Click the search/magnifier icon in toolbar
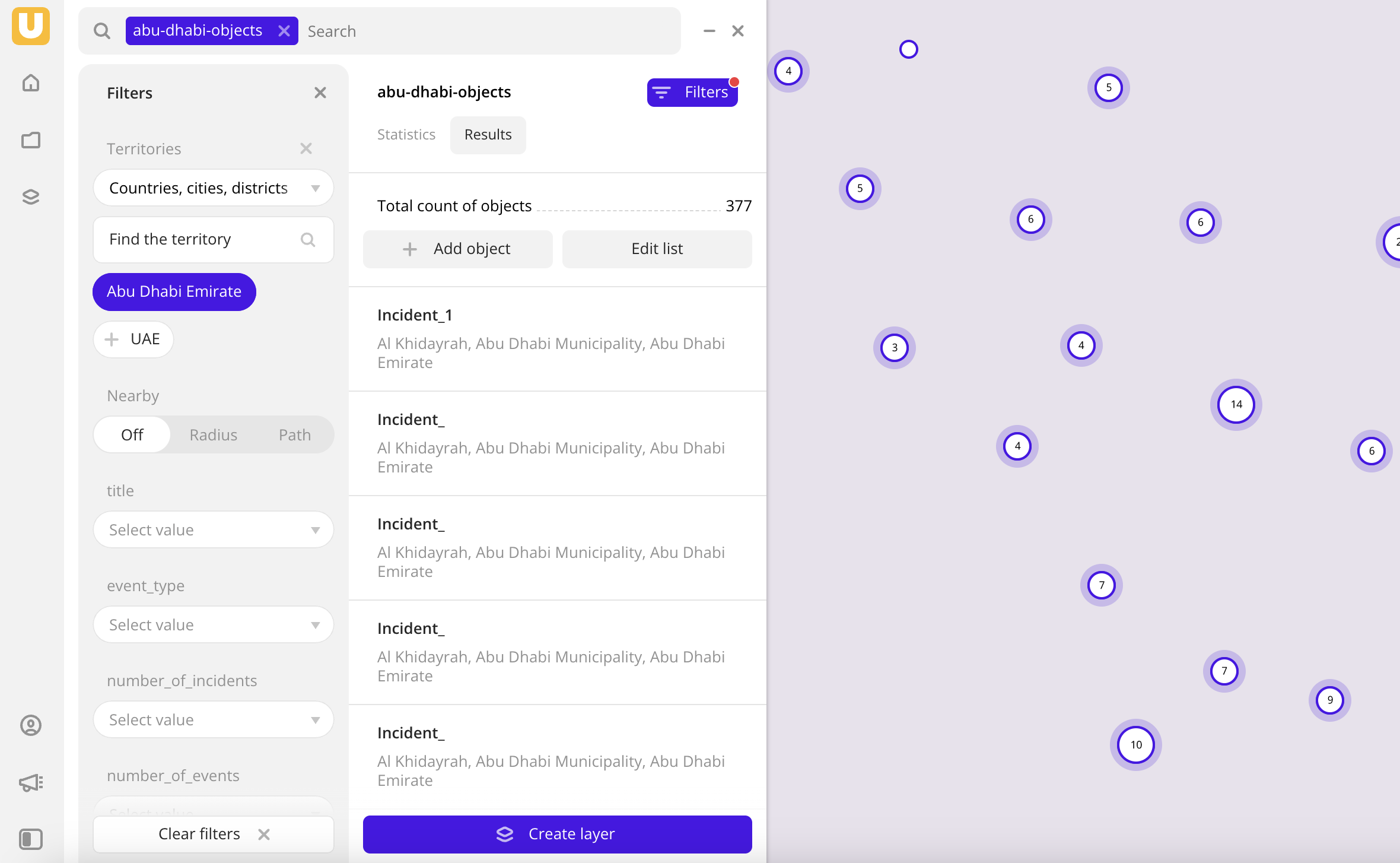This screenshot has width=1400, height=863. [x=100, y=31]
